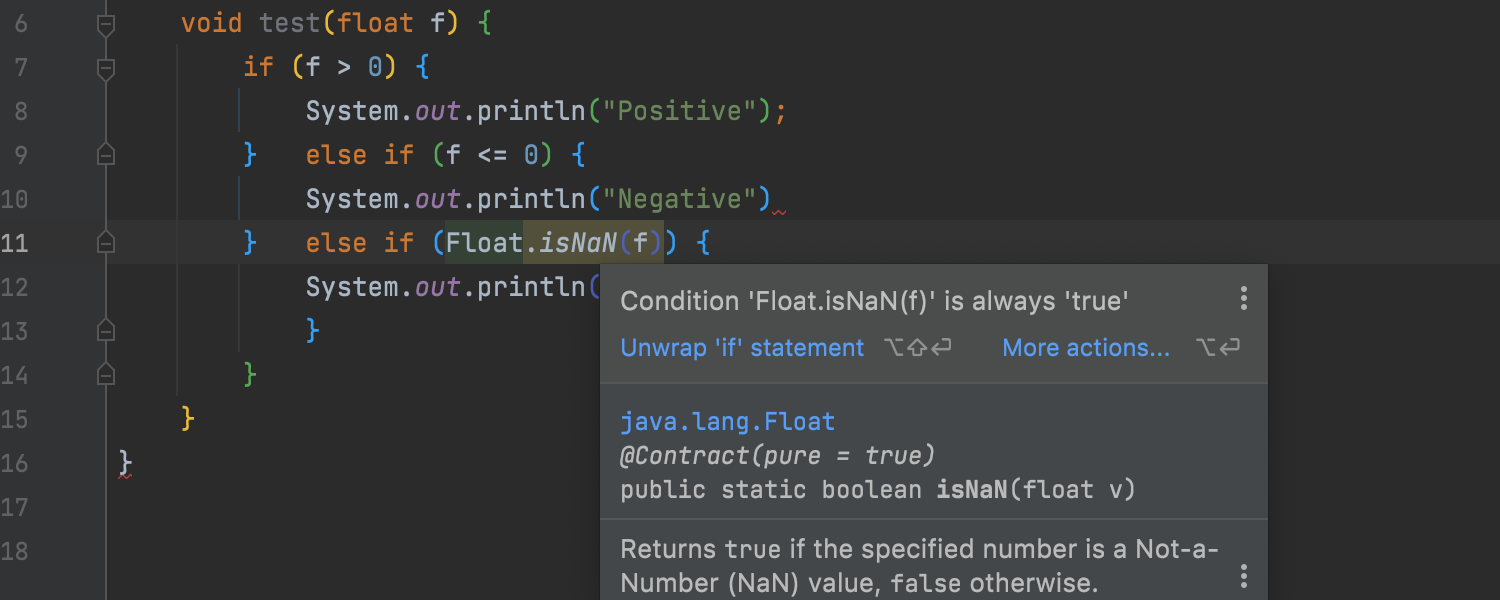Screen dimensions: 1500x600
Task: Click the "Negative" string literal
Action: tap(680, 199)
